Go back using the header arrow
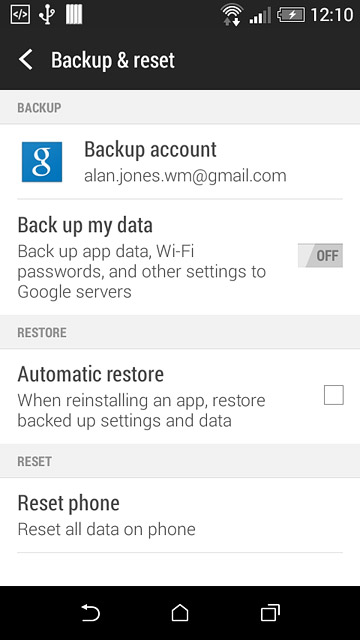This screenshot has width=360, height=640. coord(25,60)
